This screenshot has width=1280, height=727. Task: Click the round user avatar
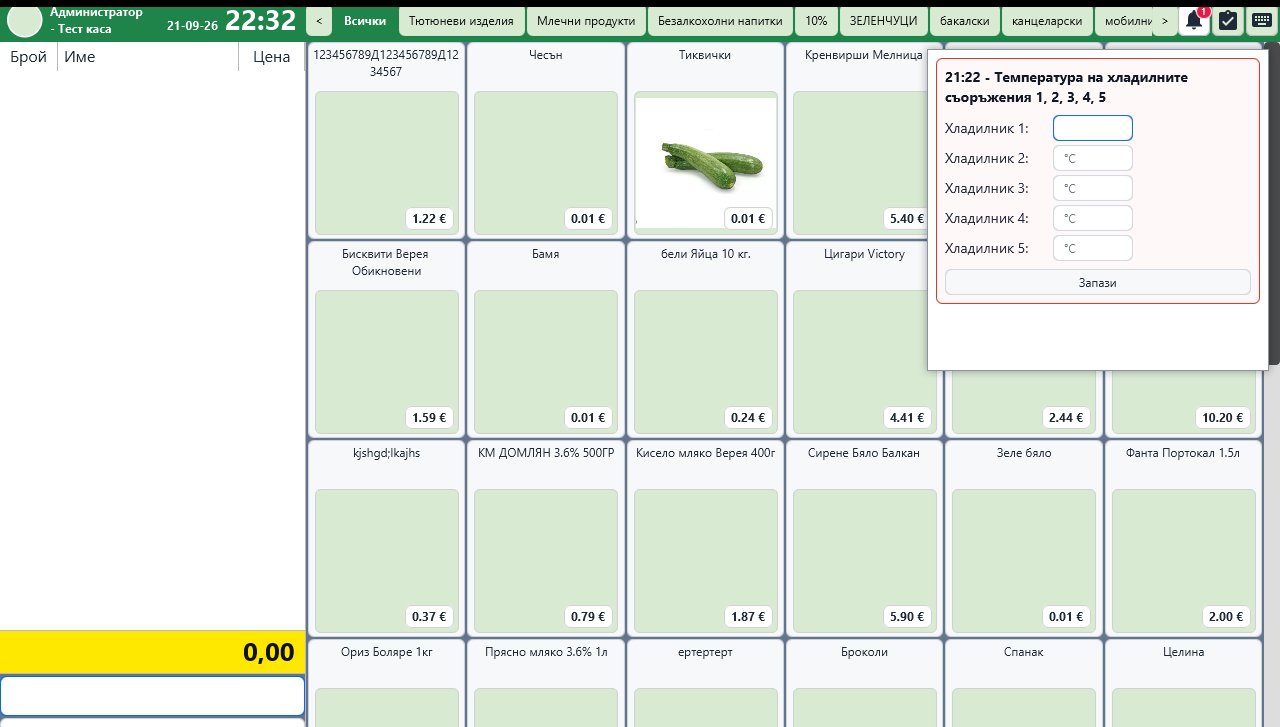click(x=24, y=21)
